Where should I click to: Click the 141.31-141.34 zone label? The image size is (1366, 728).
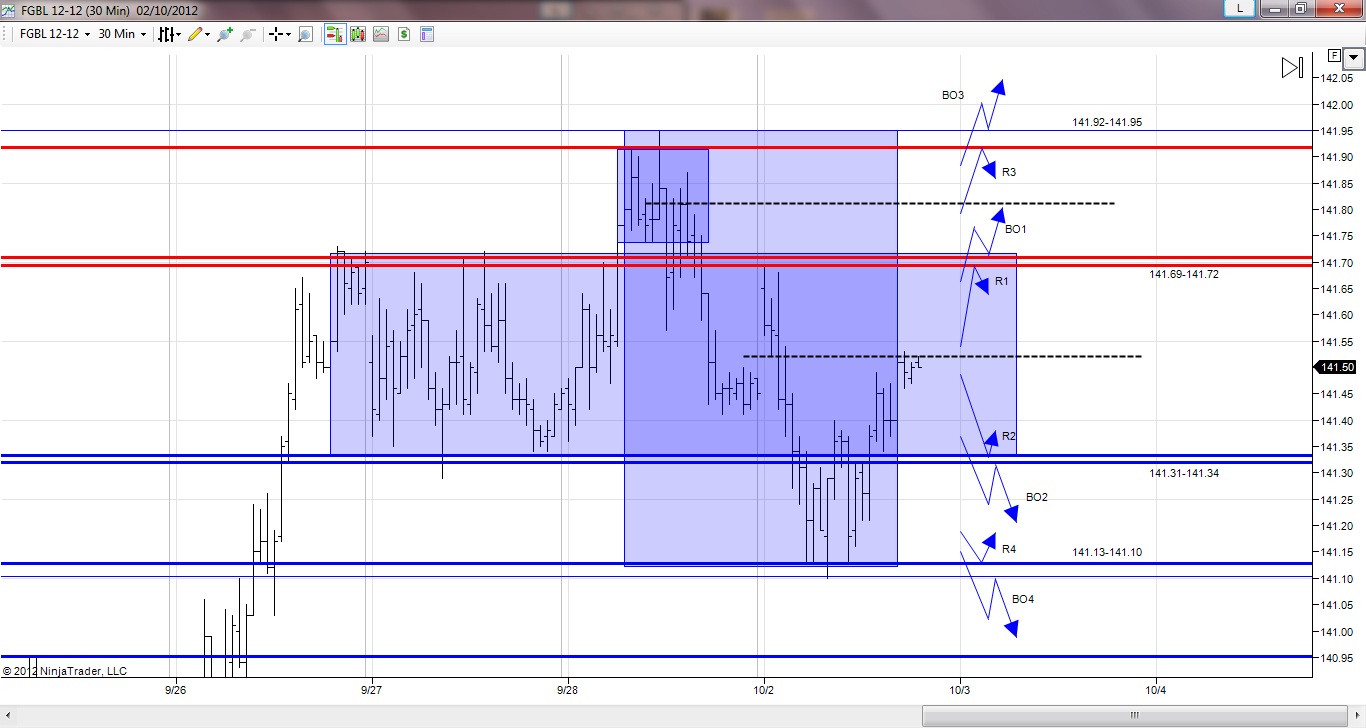[1184, 474]
